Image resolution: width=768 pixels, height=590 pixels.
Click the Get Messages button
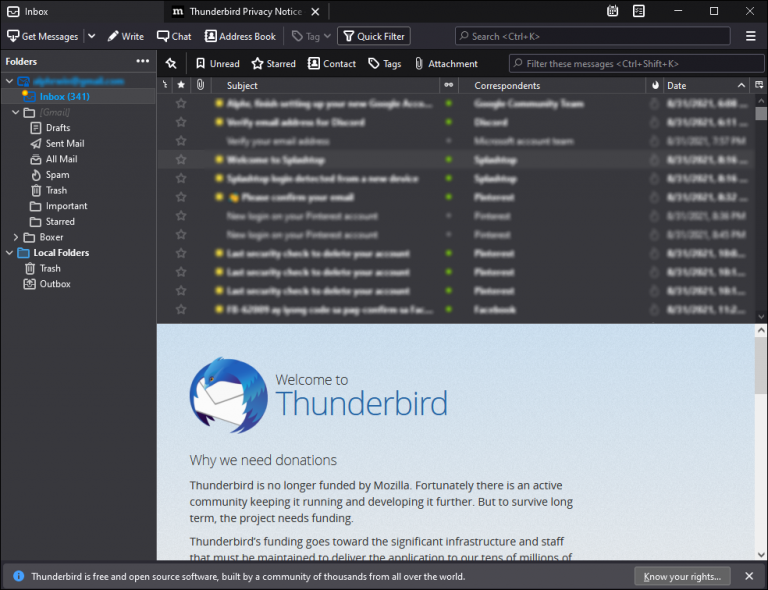(x=42, y=36)
